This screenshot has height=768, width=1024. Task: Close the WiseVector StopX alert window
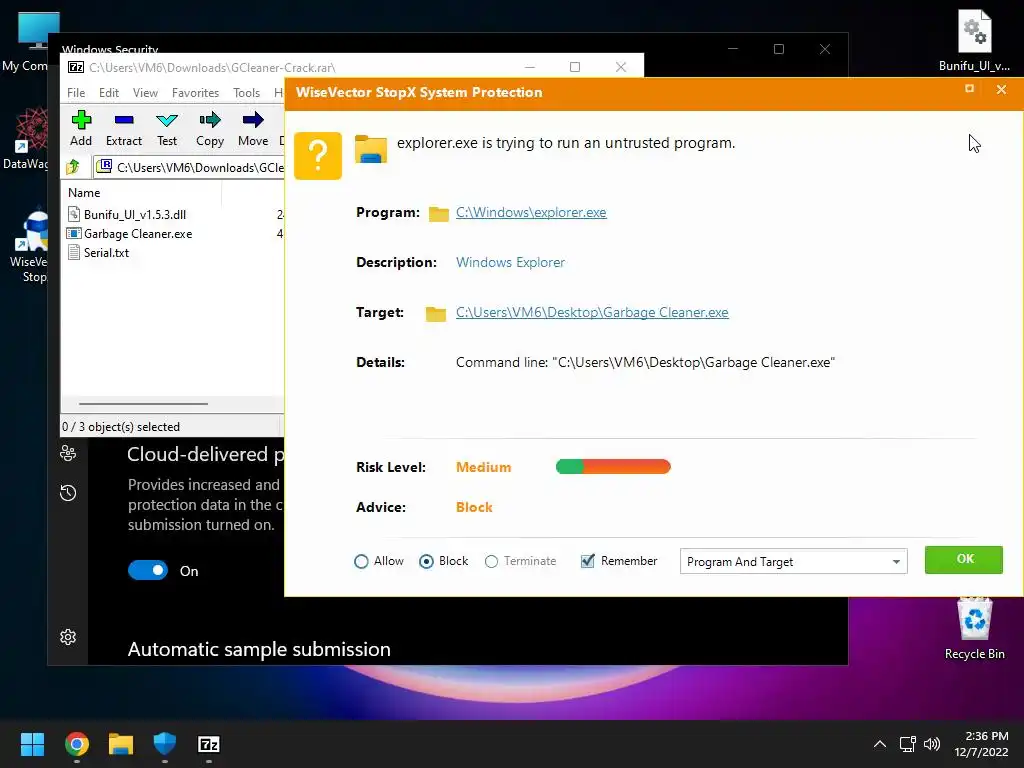[x=1001, y=89]
